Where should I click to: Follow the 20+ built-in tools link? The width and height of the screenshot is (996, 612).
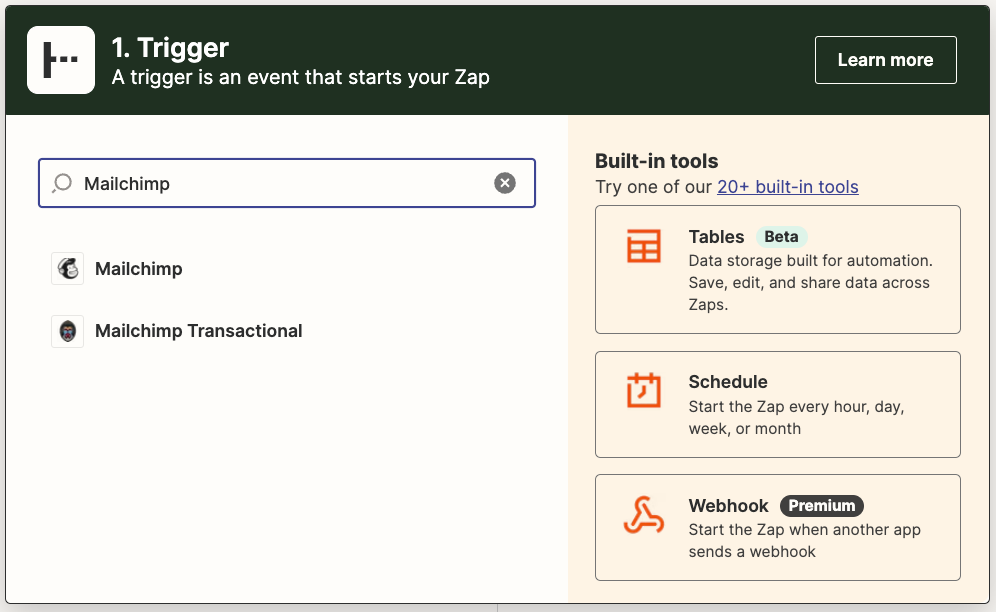[x=788, y=187]
